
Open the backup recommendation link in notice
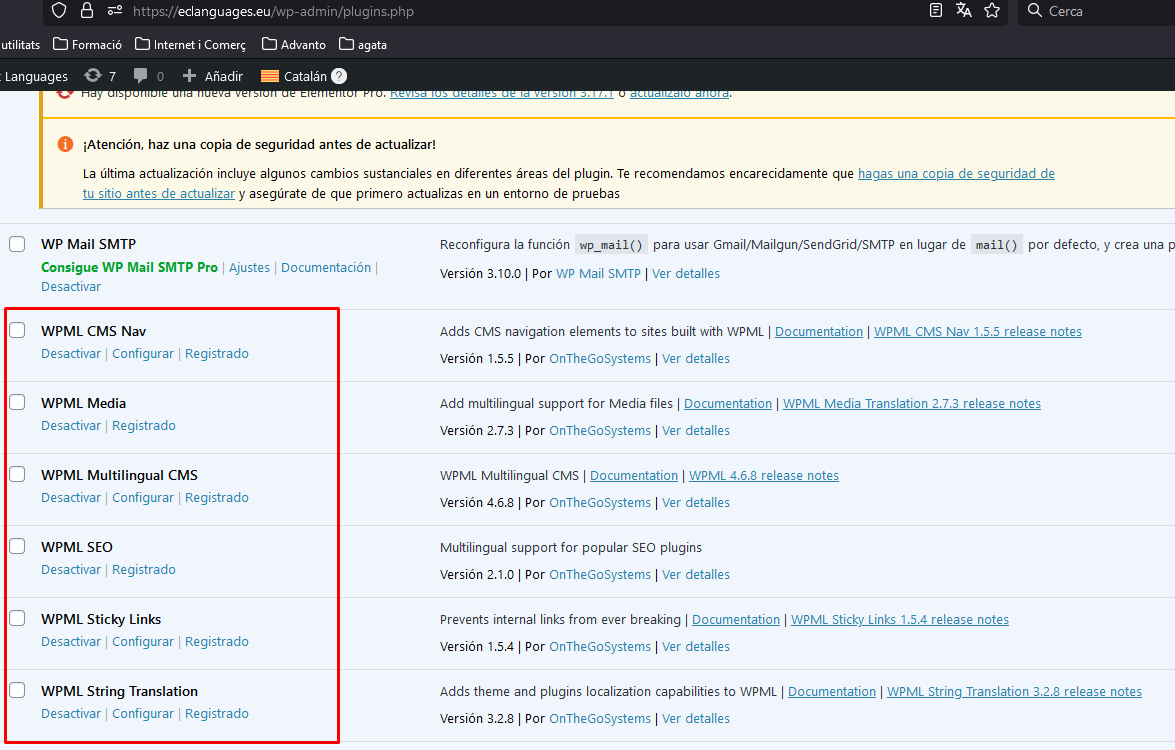[x=956, y=174]
